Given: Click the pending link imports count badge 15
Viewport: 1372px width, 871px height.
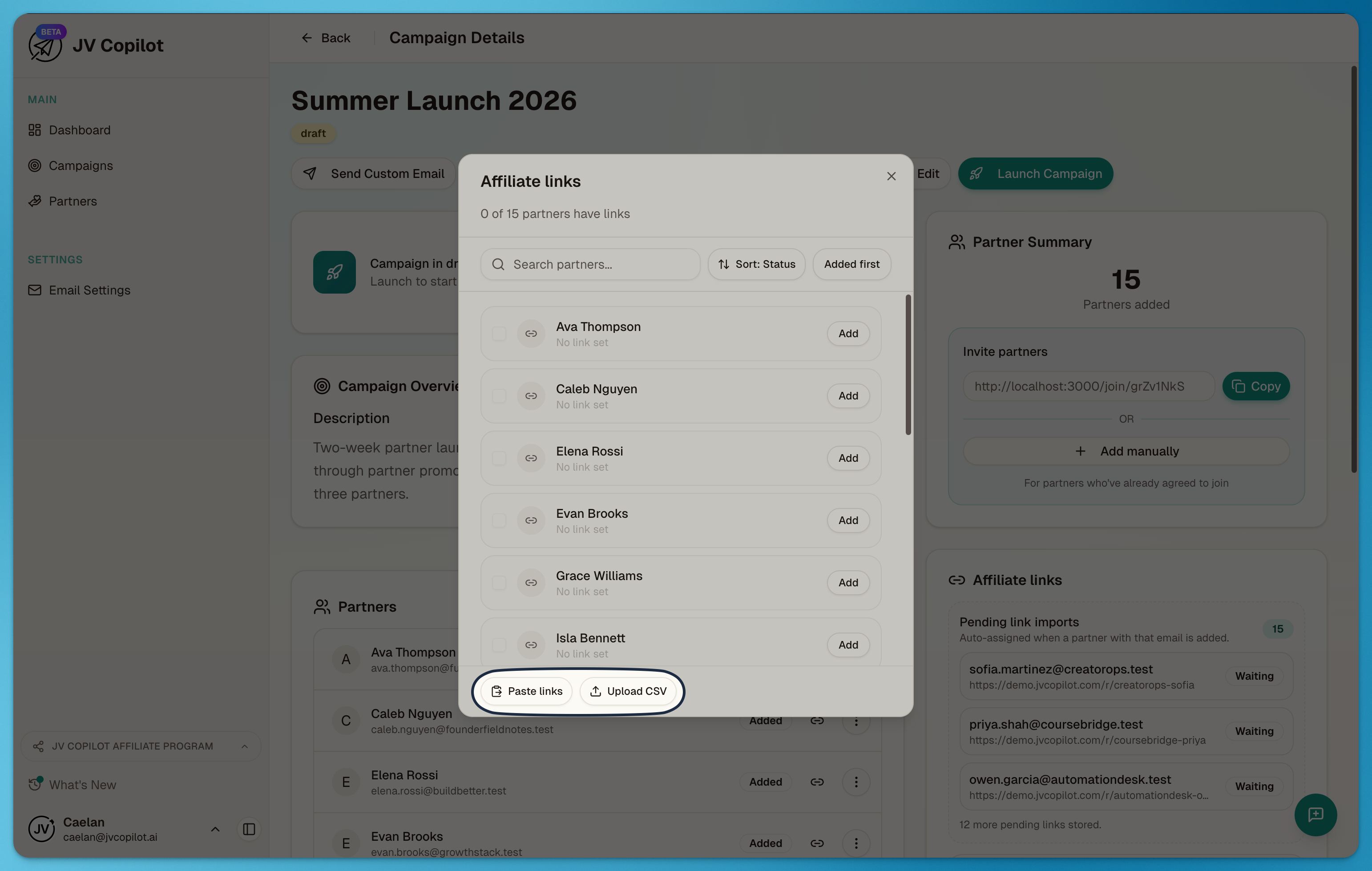Looking at the screenshot, I should click(x=1277, y=629).
